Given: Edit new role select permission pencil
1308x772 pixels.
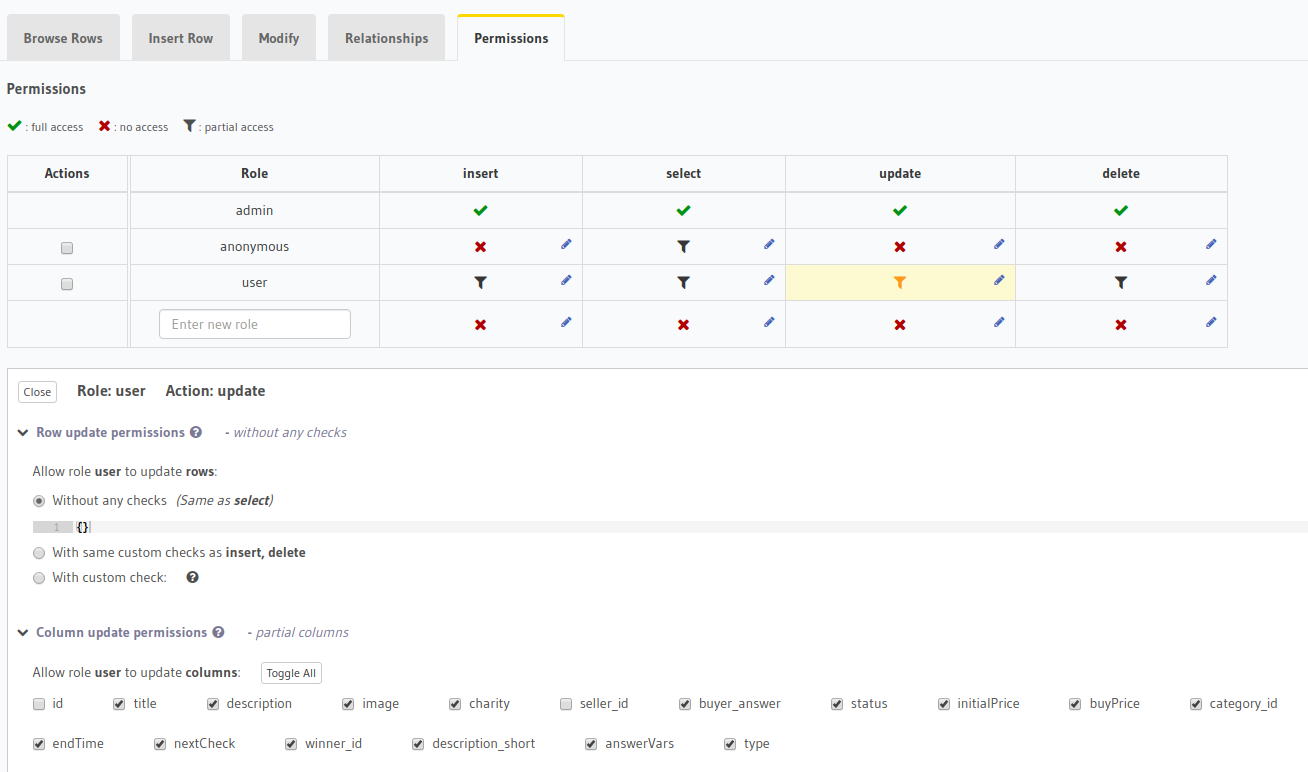Looking at the screenshot, I should point(769,322).
